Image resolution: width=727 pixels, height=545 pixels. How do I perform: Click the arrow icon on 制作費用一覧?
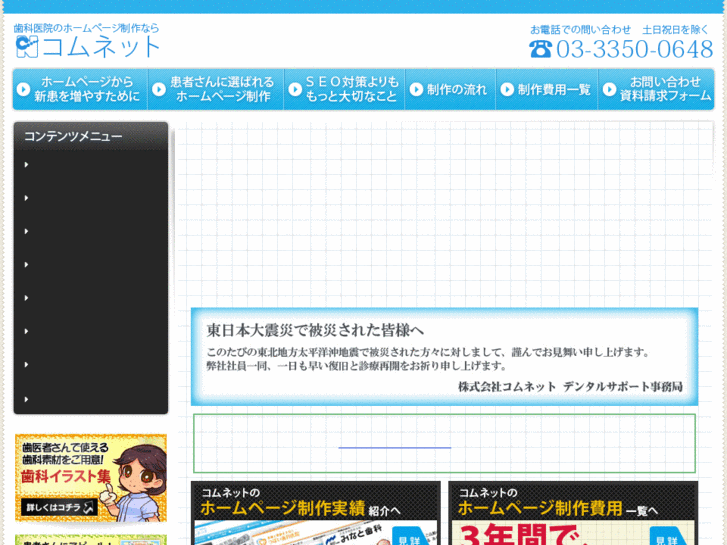(507, 90)
